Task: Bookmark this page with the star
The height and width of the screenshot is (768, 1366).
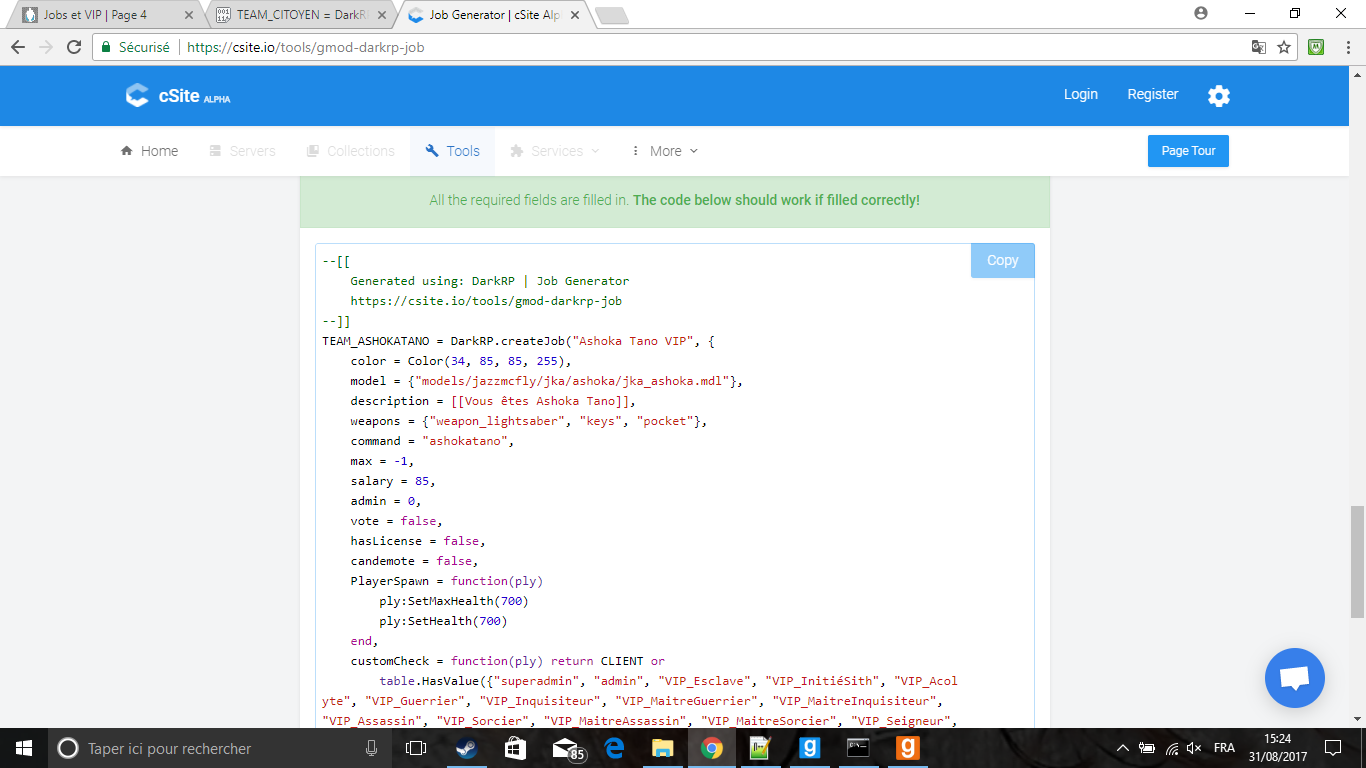Action: 1284,47
